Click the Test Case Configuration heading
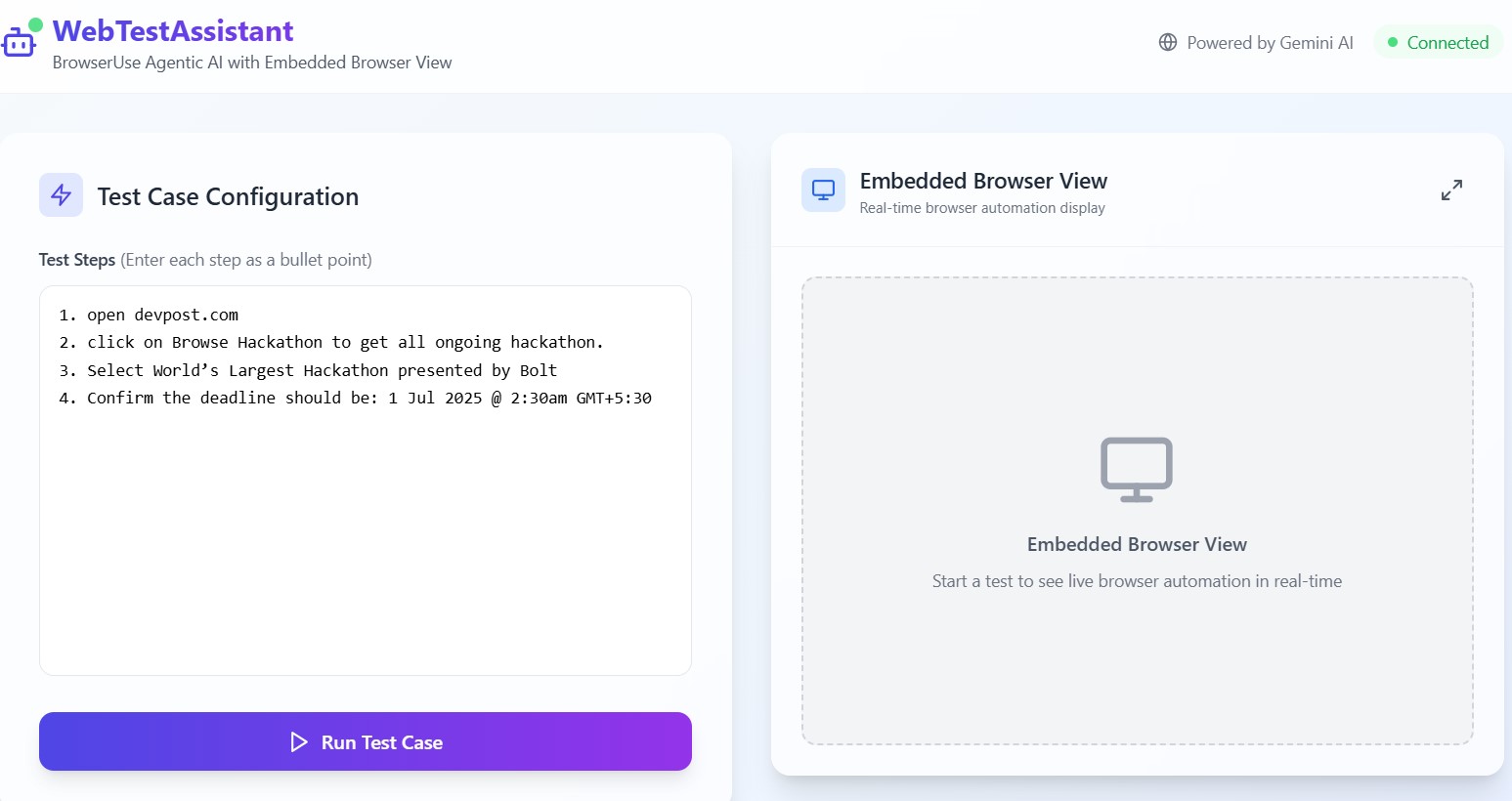The width and height of the screenshot is (1512, 801). pos(228,196)
